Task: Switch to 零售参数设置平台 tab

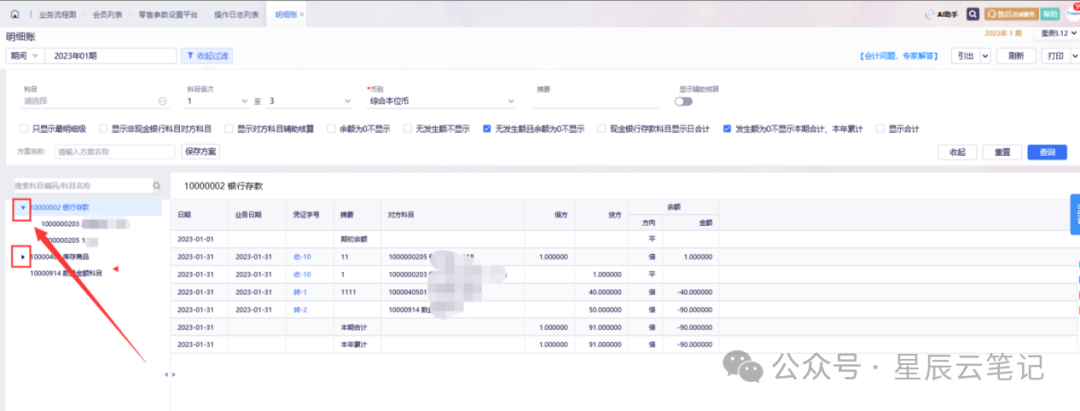Action: pyautogui.click(x=167, y=14)
